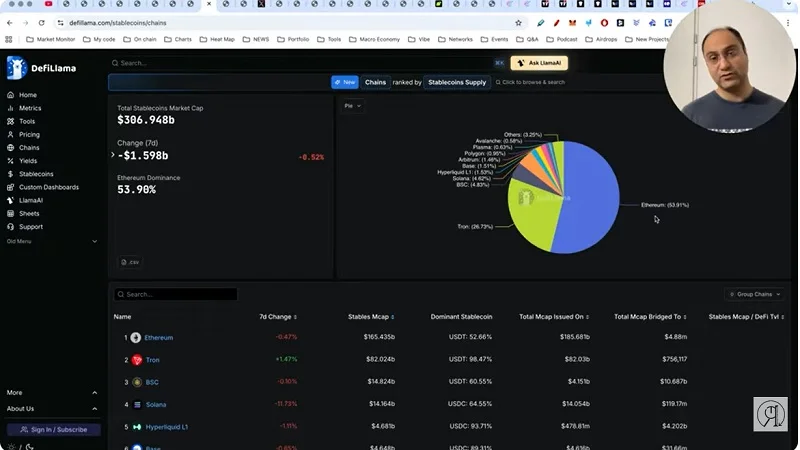Screen dimensions: 800x450
Task: Open the Stablecoins item in the sidebar
Action: tap(36, 174)
